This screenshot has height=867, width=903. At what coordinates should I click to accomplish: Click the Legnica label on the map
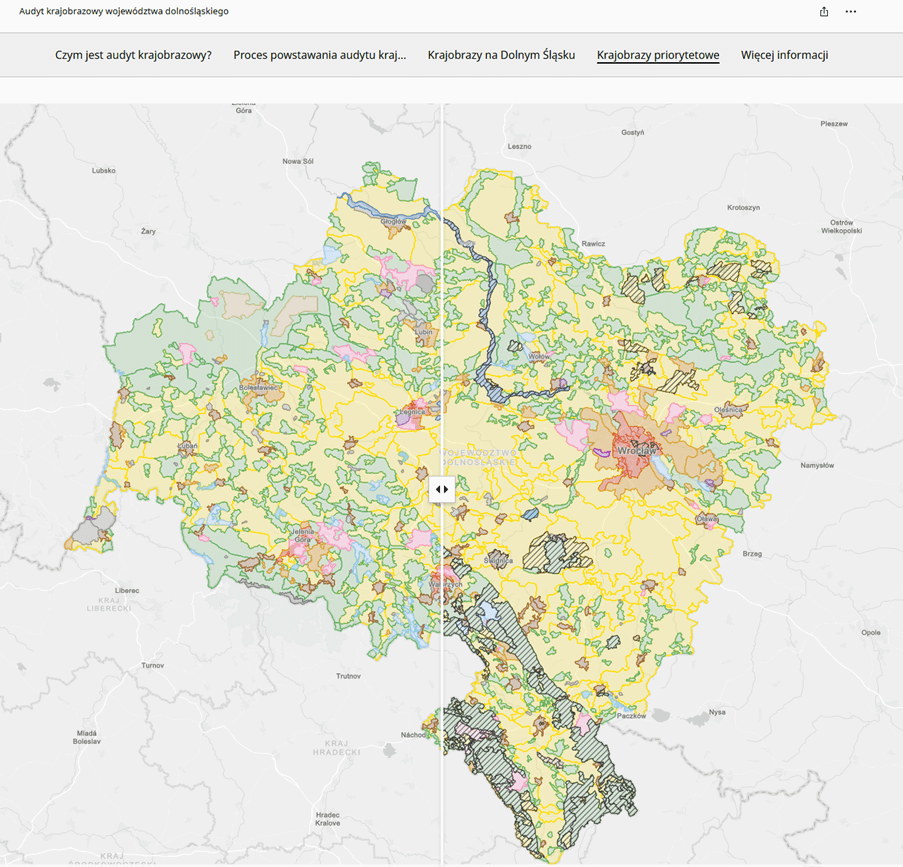[412, 411]
